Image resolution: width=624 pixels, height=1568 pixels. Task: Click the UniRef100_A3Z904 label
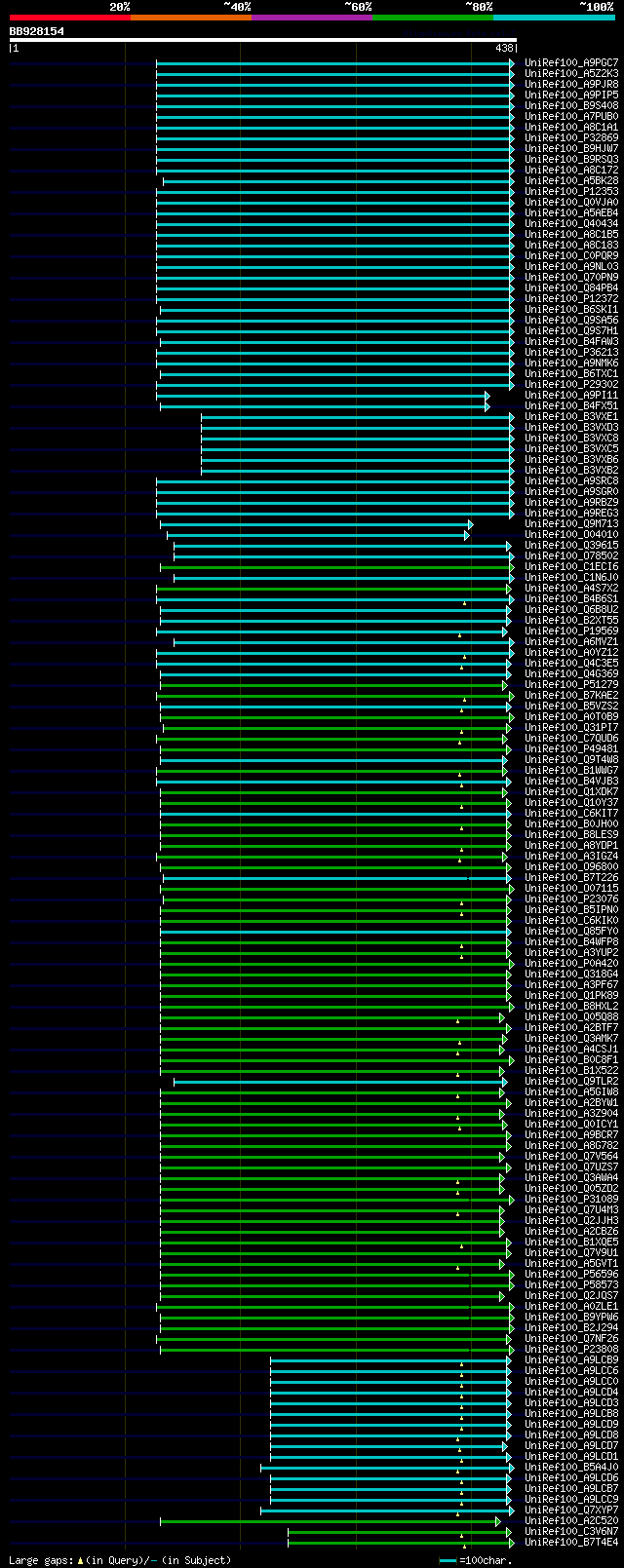571,1114
